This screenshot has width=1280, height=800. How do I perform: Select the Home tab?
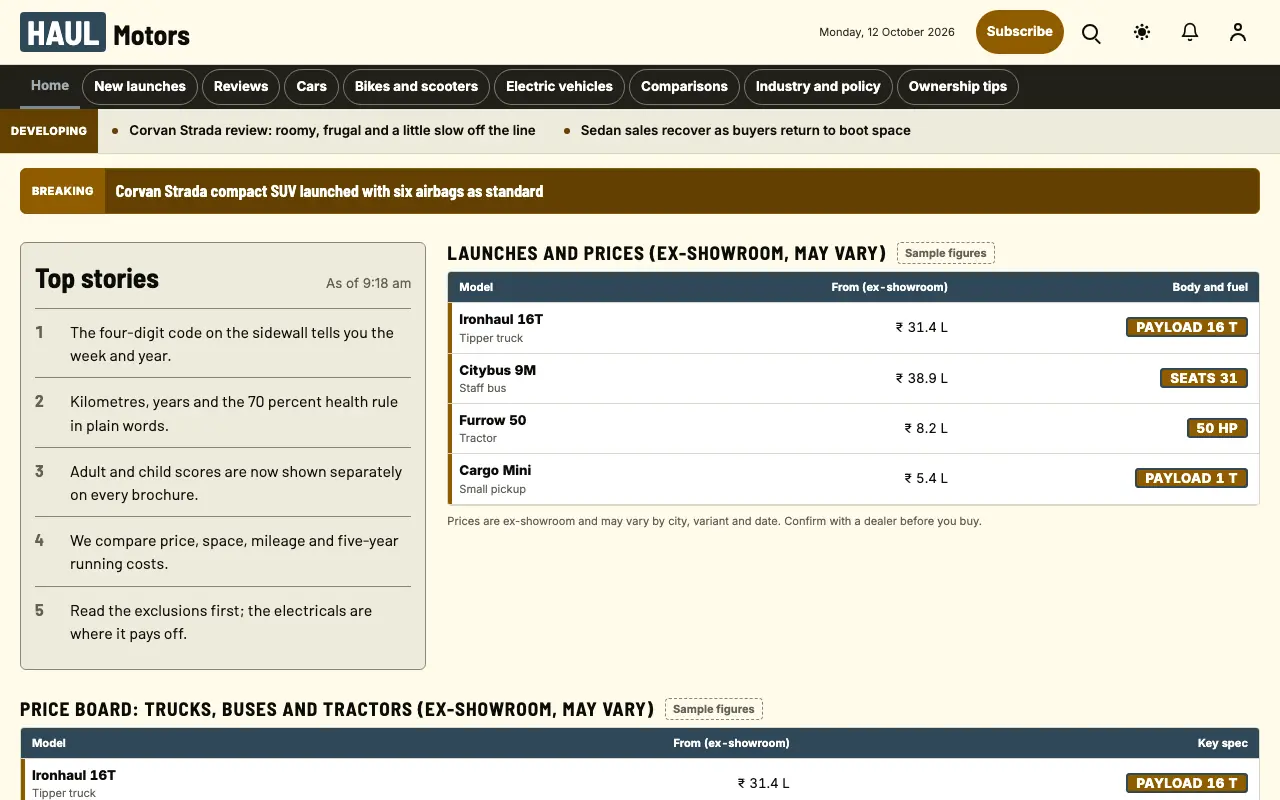pyautogui.click(x=50, y=86)
